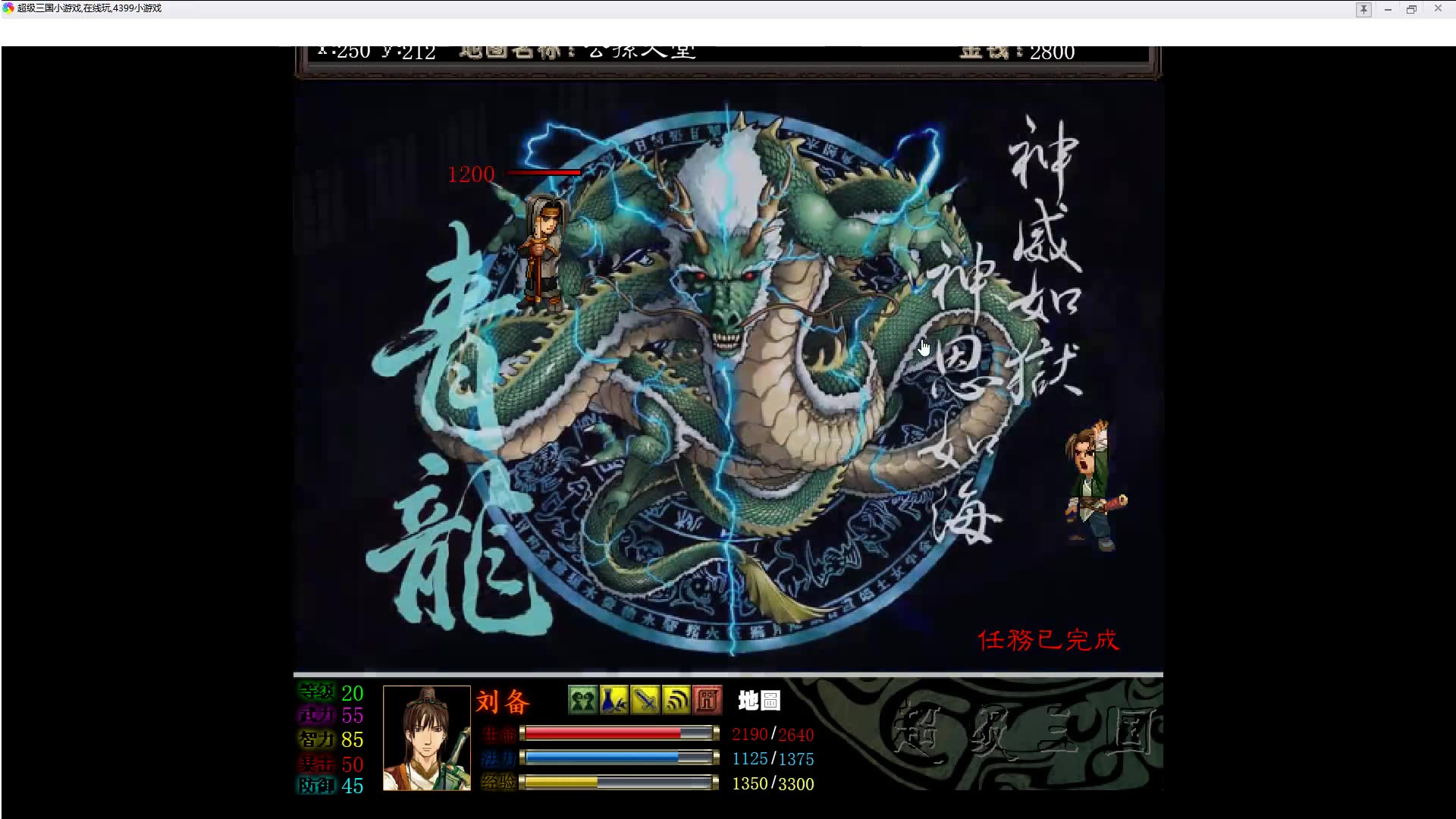Click the red 生命 health bar

click(620, 733)
